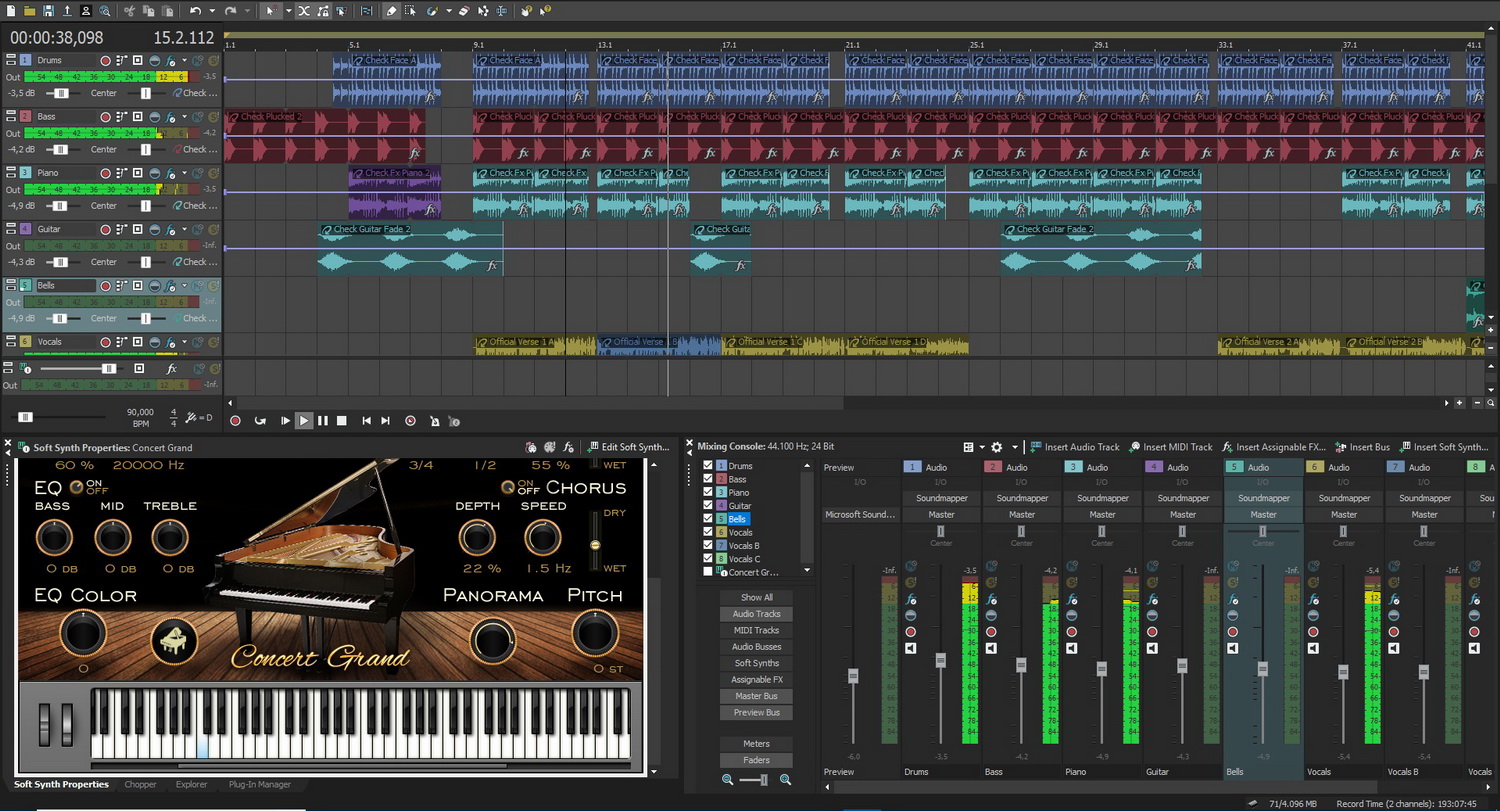
Task: Click the project tempo slider left of 90,000 BPM
Action: coord(26,417)
